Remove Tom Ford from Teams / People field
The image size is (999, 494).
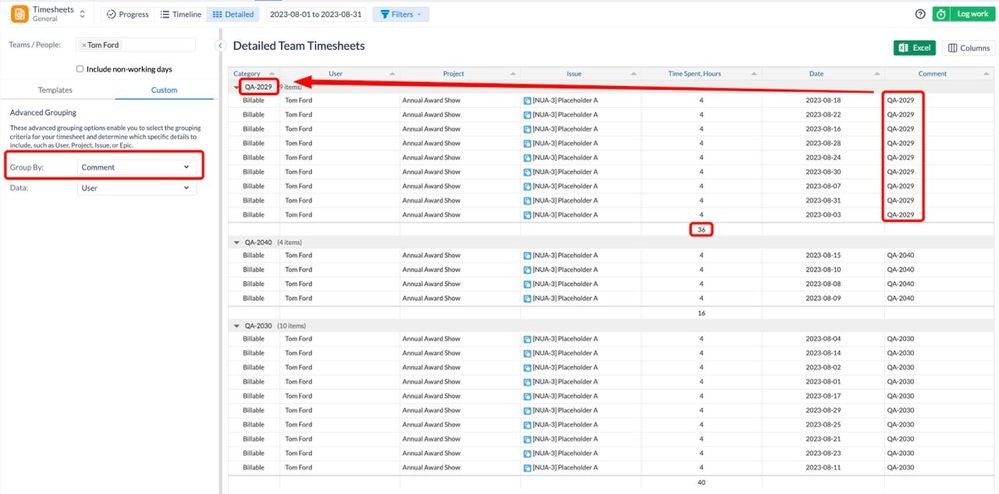83,45
